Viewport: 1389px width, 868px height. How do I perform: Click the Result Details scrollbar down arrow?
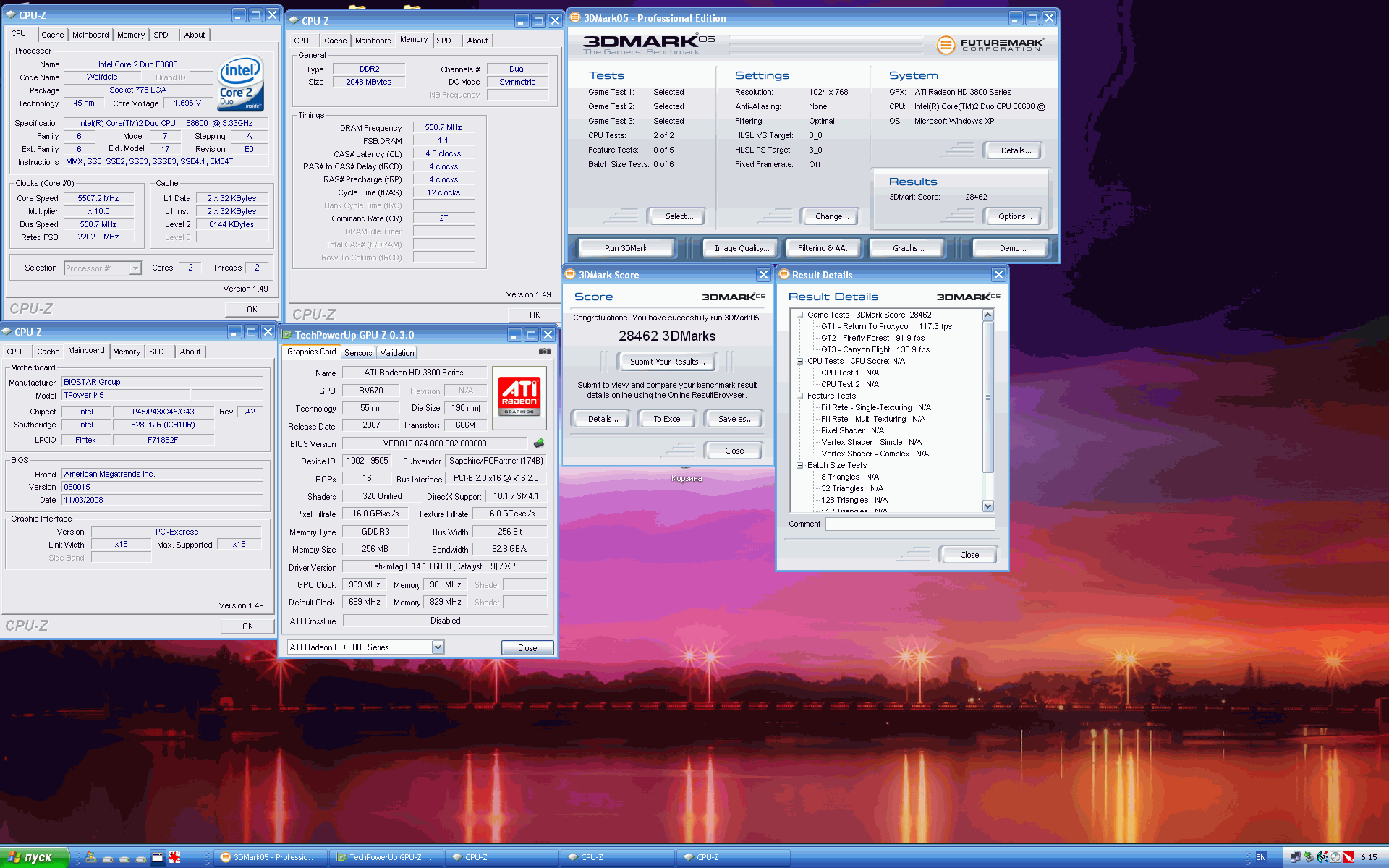[988, 506]
